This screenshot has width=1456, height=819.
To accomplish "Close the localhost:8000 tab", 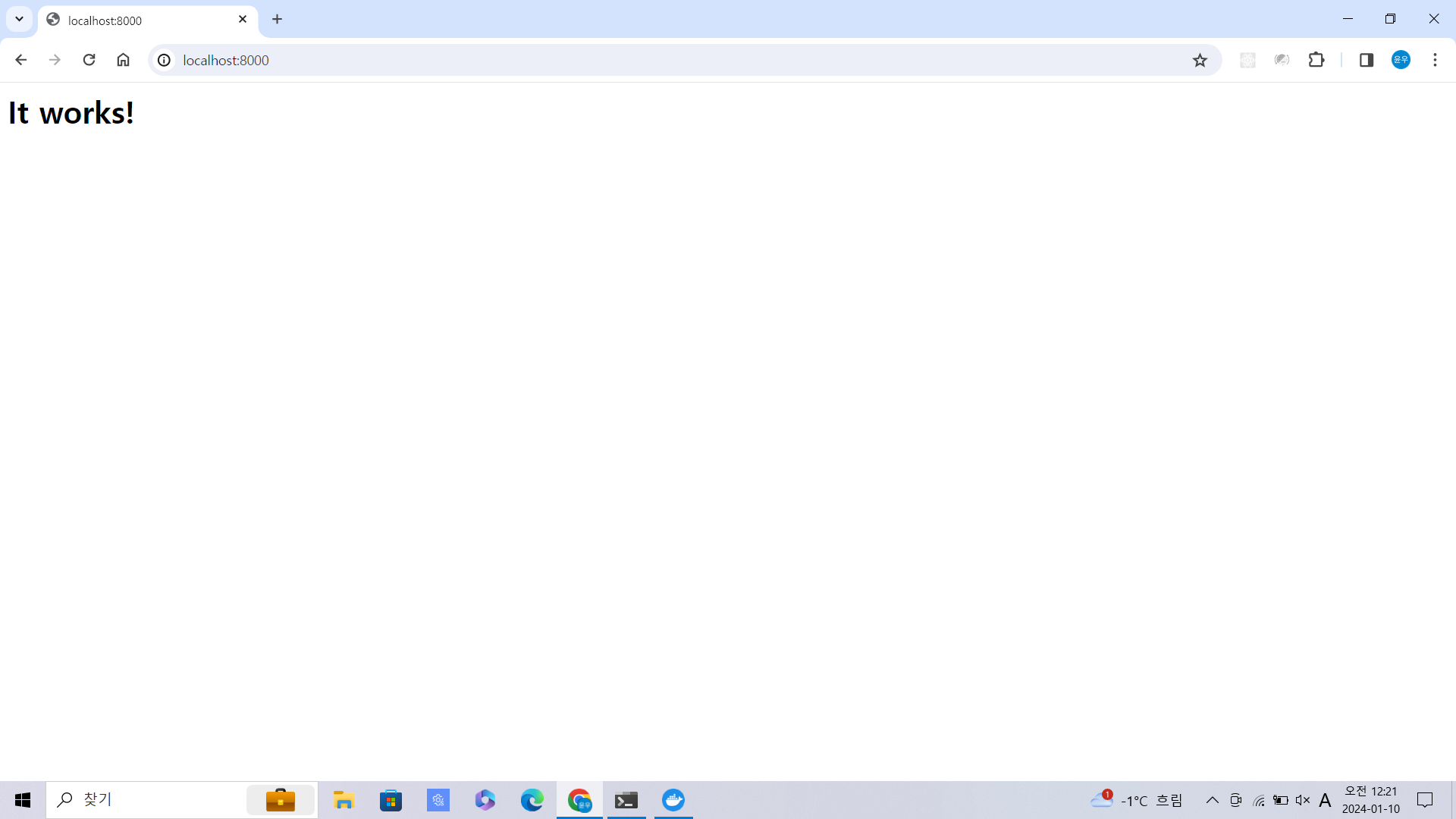I will coord(243,19).
